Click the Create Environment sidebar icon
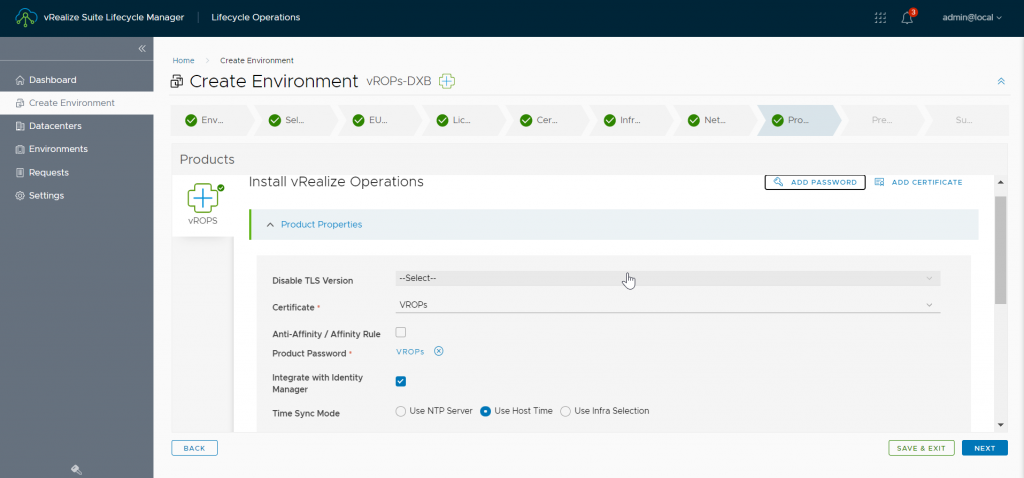The width and height of the screenshot is (1024, 478). point(20,103)
